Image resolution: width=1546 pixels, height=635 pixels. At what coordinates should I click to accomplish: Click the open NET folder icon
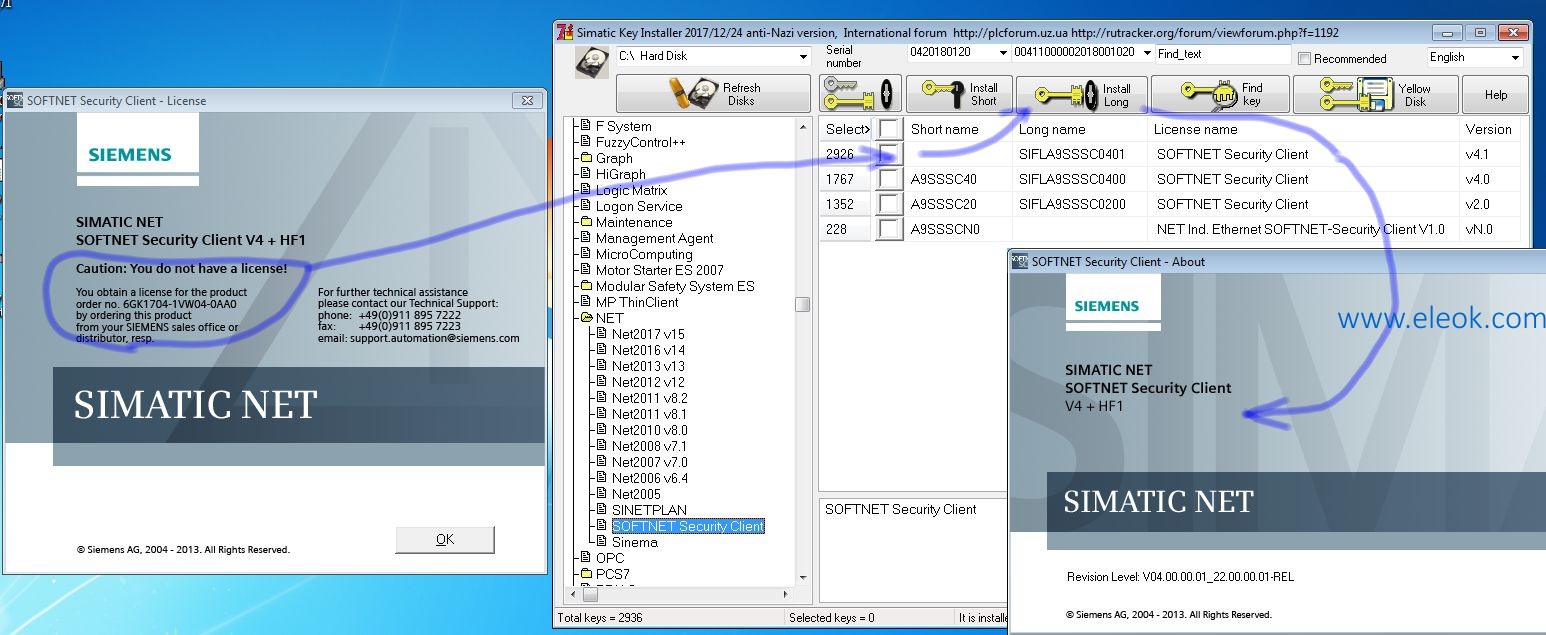(x=585, y=318)
